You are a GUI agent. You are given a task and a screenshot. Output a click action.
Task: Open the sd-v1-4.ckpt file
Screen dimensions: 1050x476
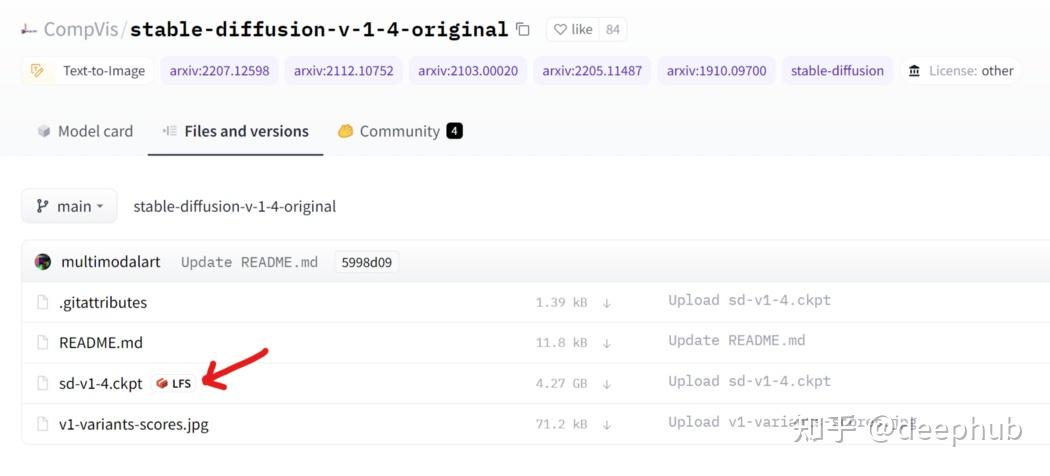(100, 383)
